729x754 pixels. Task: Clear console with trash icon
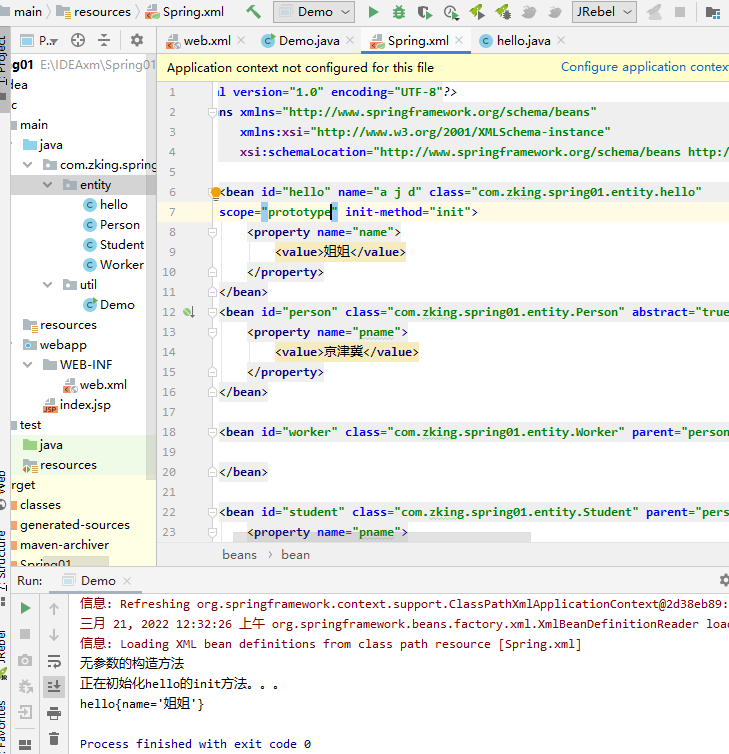tap(54, 738)
